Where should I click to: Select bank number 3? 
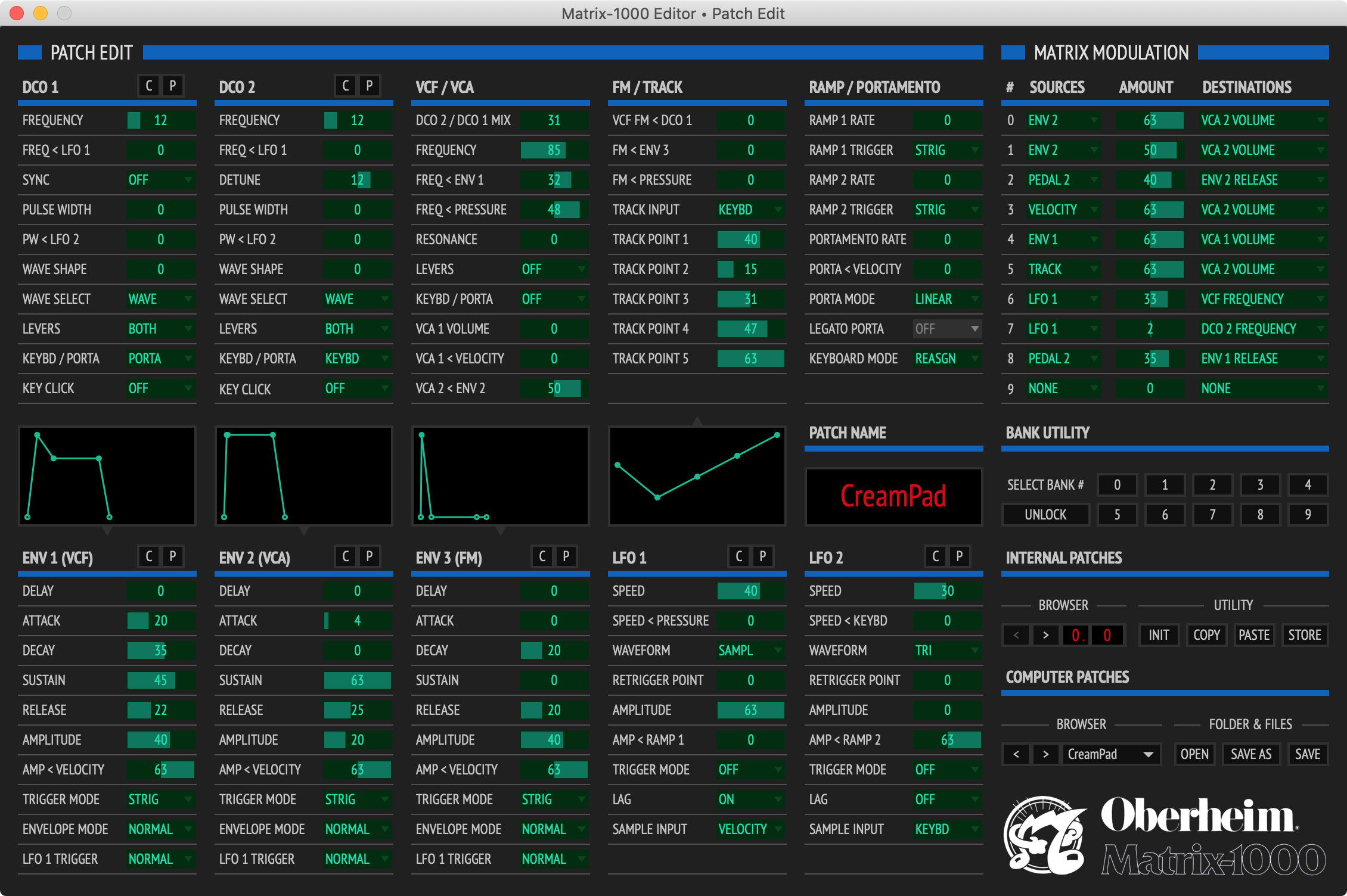1260,485
